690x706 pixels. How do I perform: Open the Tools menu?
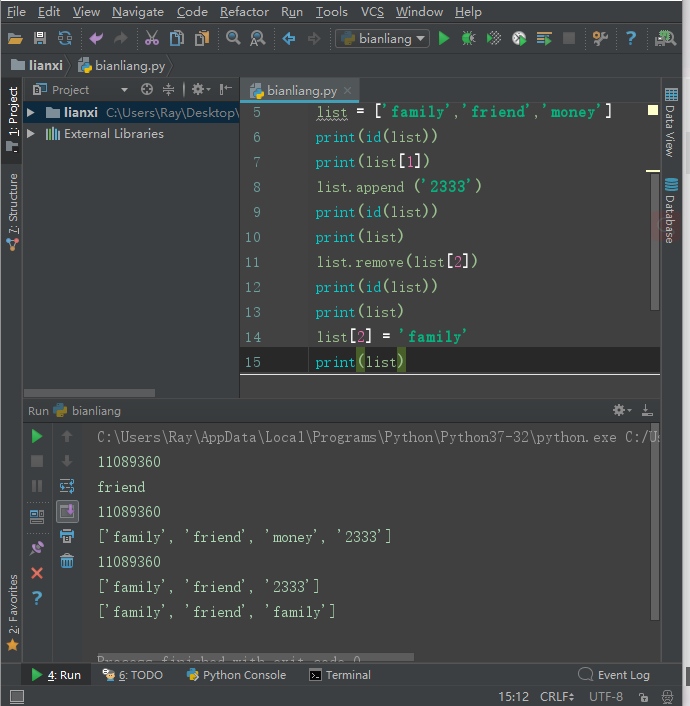coord(331,12)
